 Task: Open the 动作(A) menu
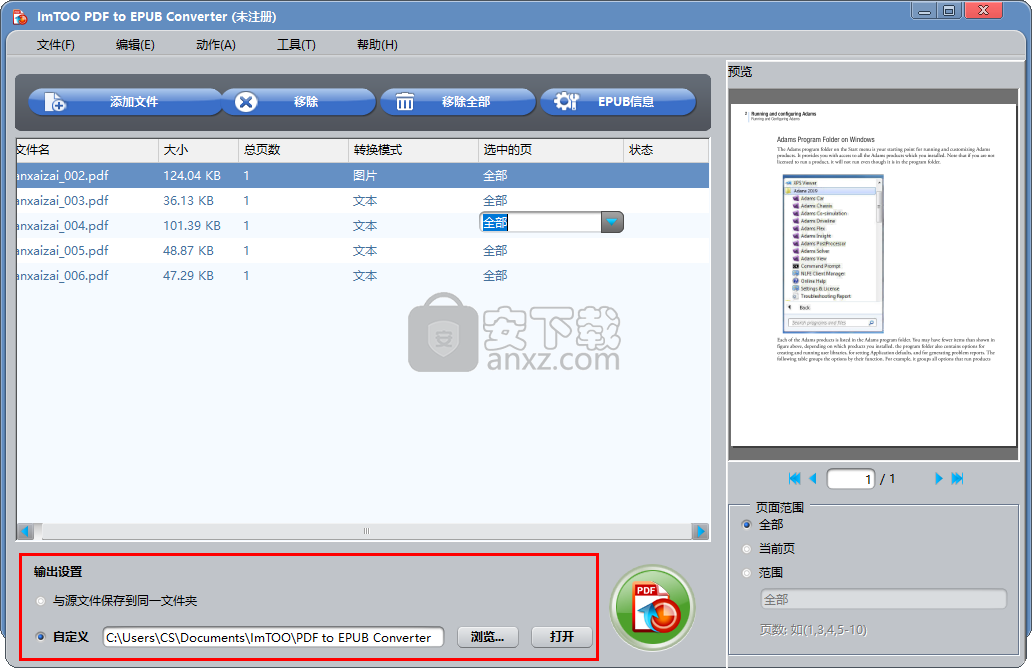click(x=216, y=45)
